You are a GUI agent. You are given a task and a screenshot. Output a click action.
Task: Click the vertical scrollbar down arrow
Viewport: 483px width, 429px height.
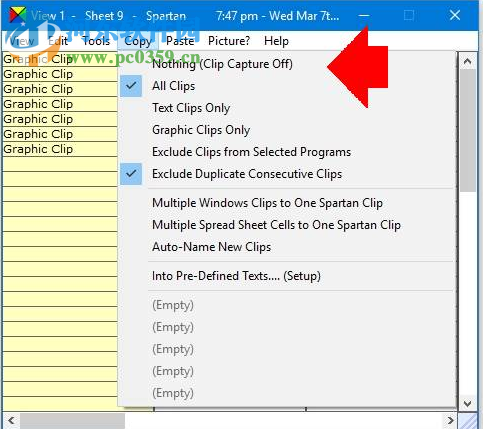point(467,404)
